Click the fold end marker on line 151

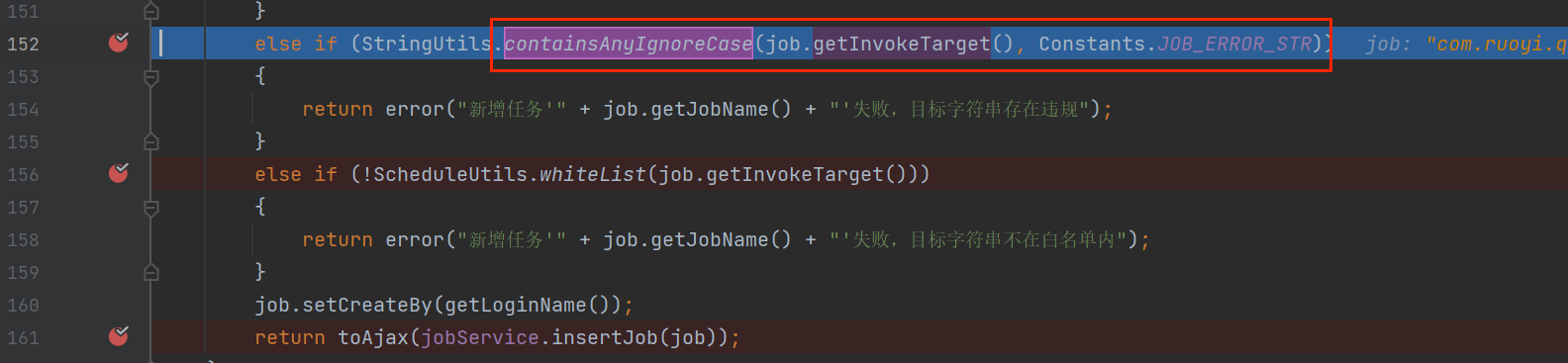point(151,11)
